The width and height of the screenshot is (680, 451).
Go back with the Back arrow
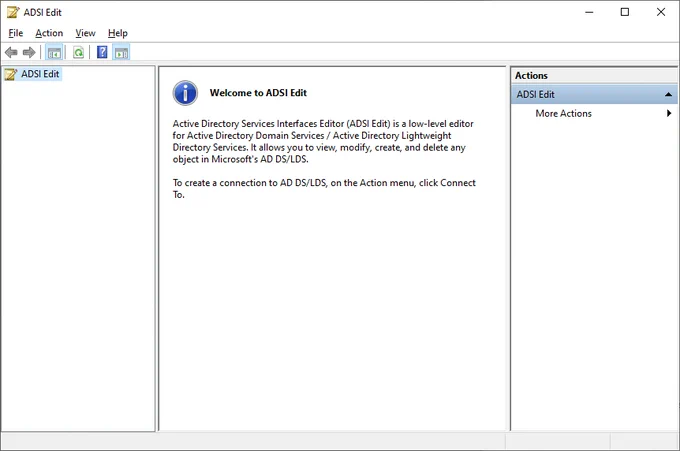(11, 53)
